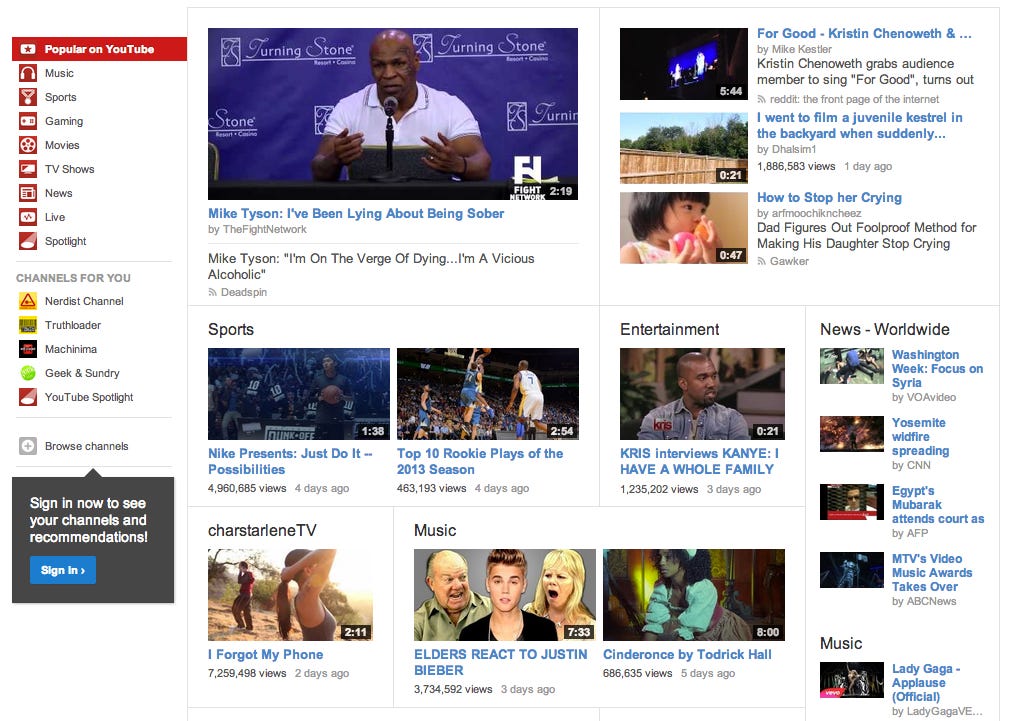Screen dimensions: 1011x721
Task: Click the Deadspin feed icon
Action: click(x=212, y=292)
